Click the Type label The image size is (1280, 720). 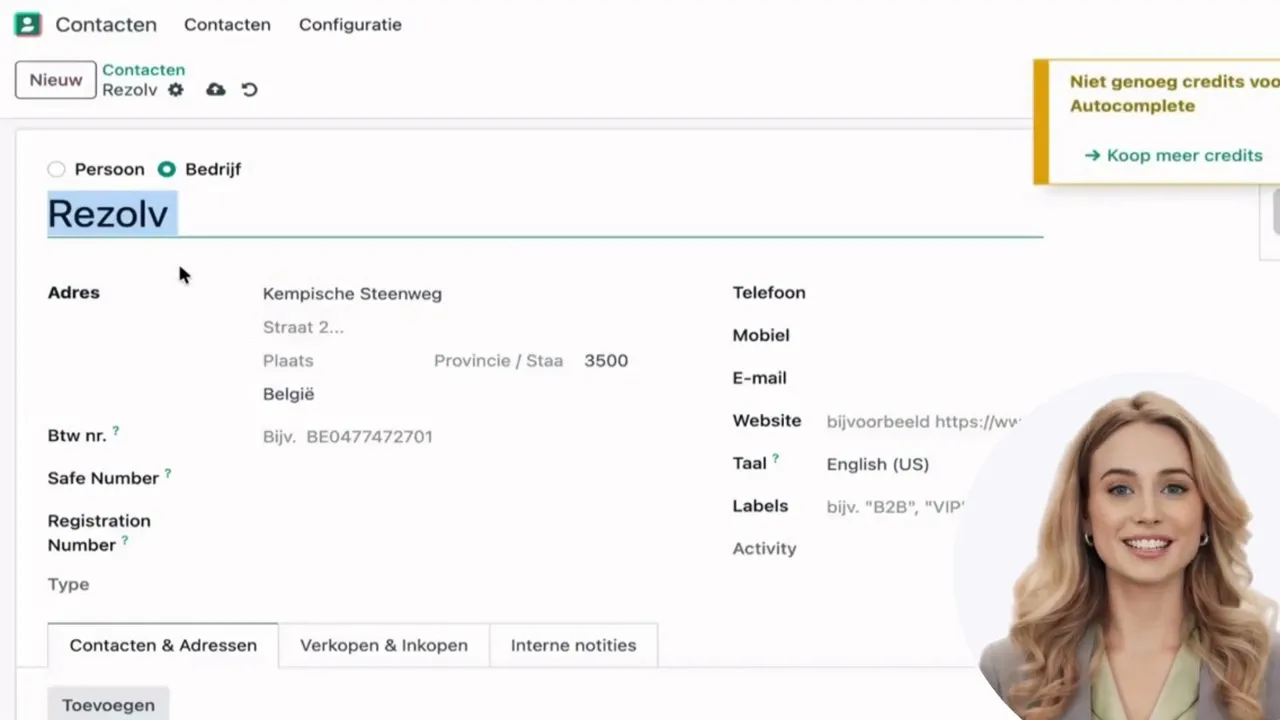tap(68, 584)
